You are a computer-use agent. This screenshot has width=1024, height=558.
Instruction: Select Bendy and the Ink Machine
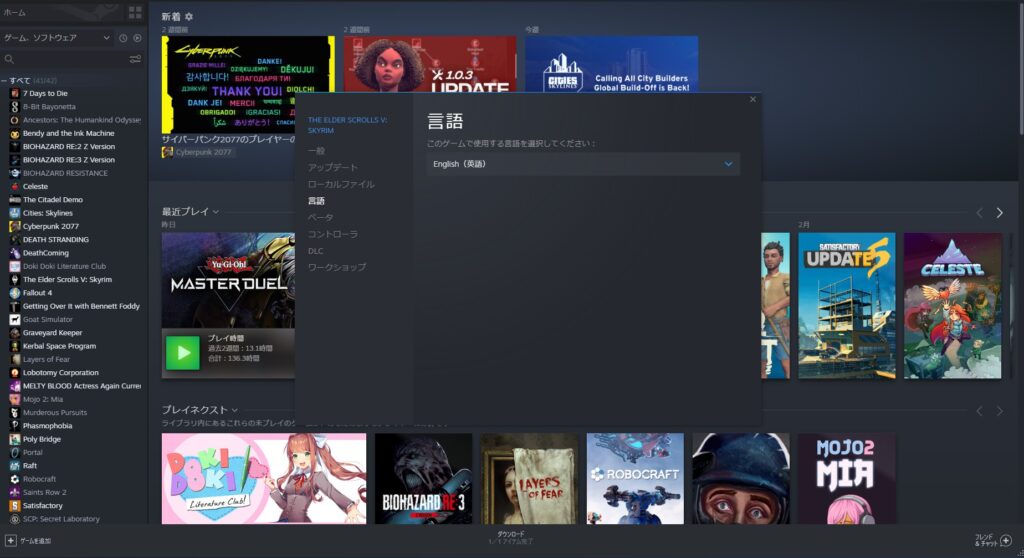pyautogui.click(x=69, y=133)
